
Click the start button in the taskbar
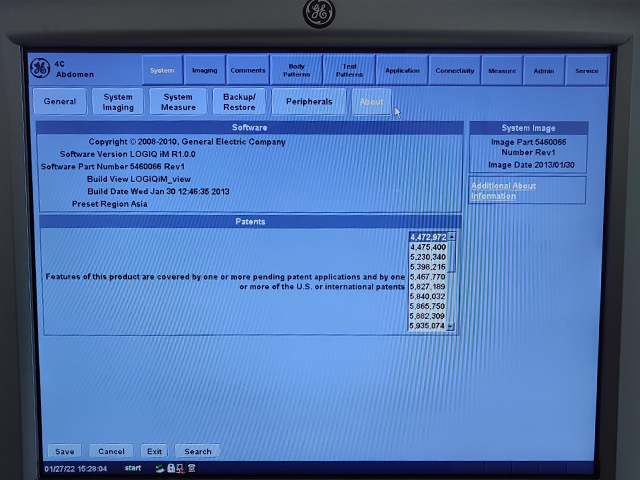click(133, 468)
